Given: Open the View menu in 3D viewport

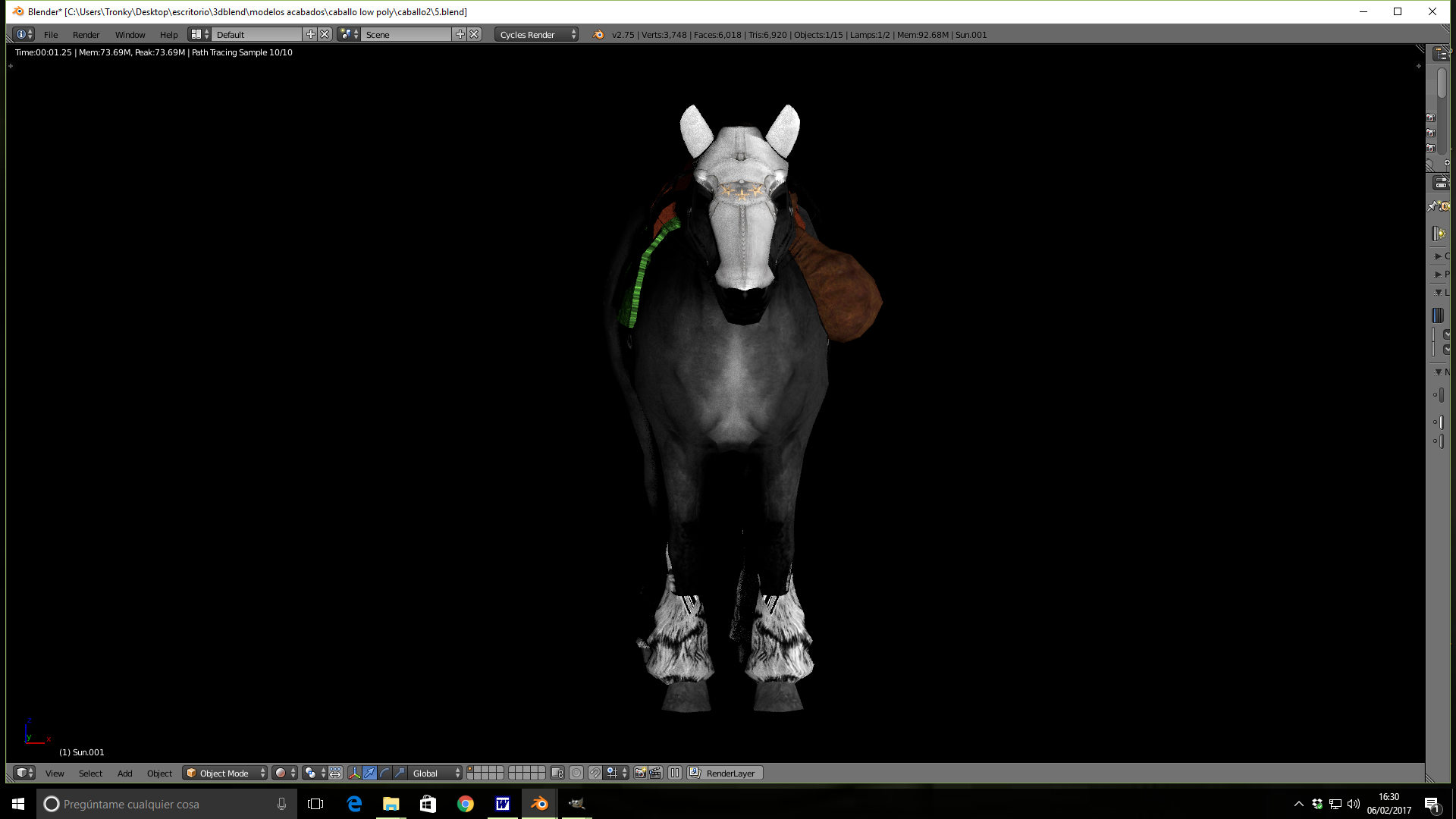Looking at the screenshot, I should (x=55, y=773).
